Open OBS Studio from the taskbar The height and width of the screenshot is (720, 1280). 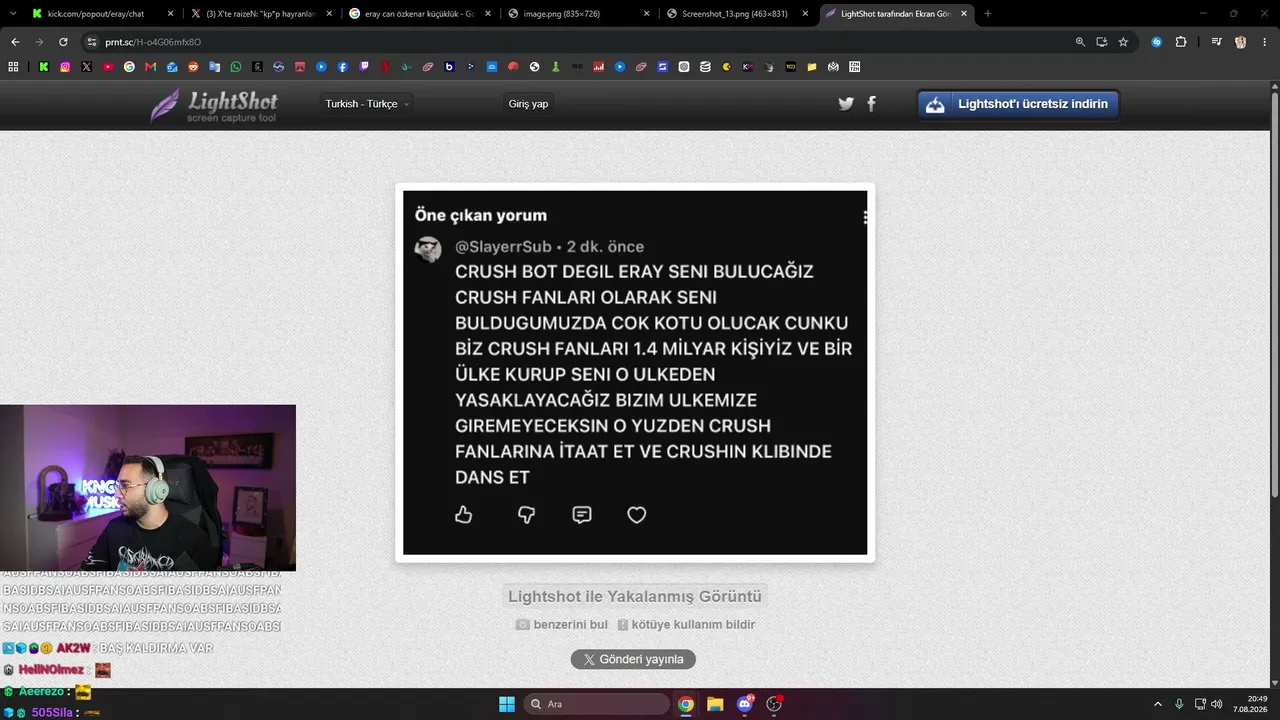click(x=774, y=704)
